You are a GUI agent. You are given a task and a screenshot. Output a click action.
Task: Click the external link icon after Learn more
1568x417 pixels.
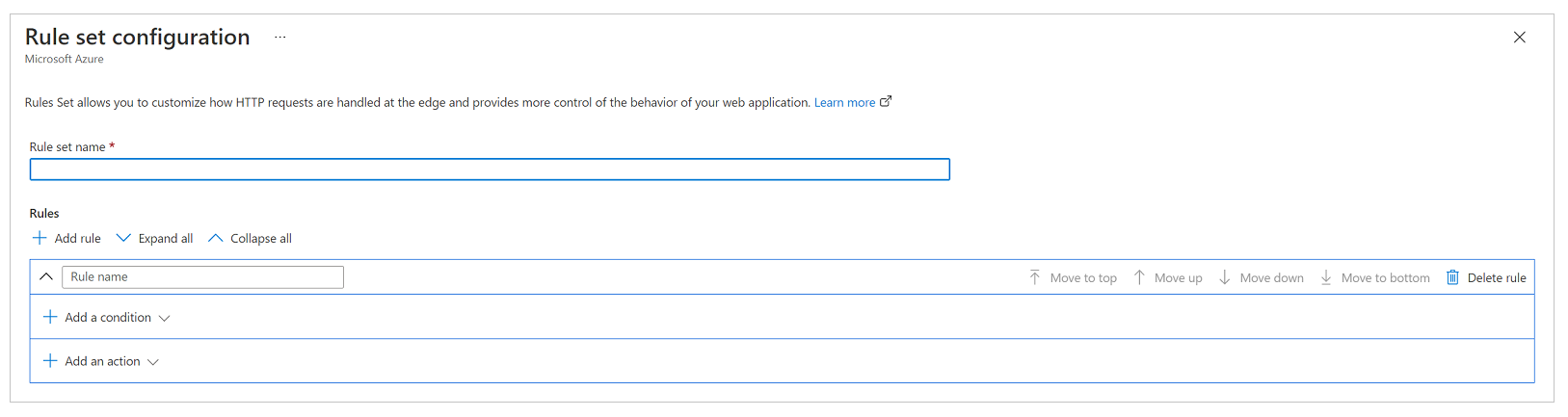[886, 101]
